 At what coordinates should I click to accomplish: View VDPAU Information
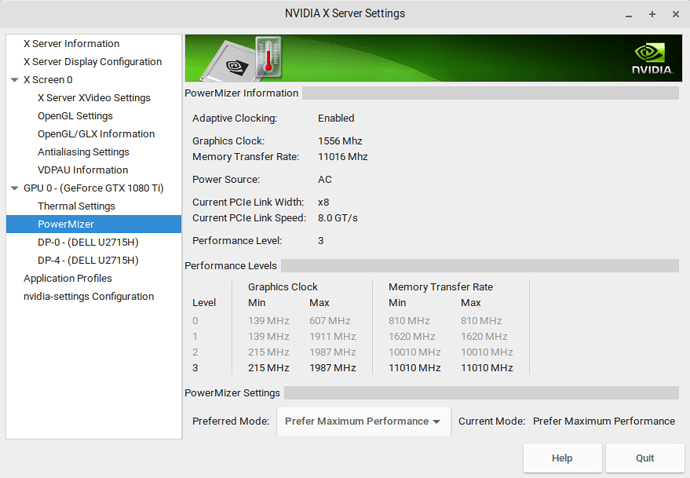83,170
